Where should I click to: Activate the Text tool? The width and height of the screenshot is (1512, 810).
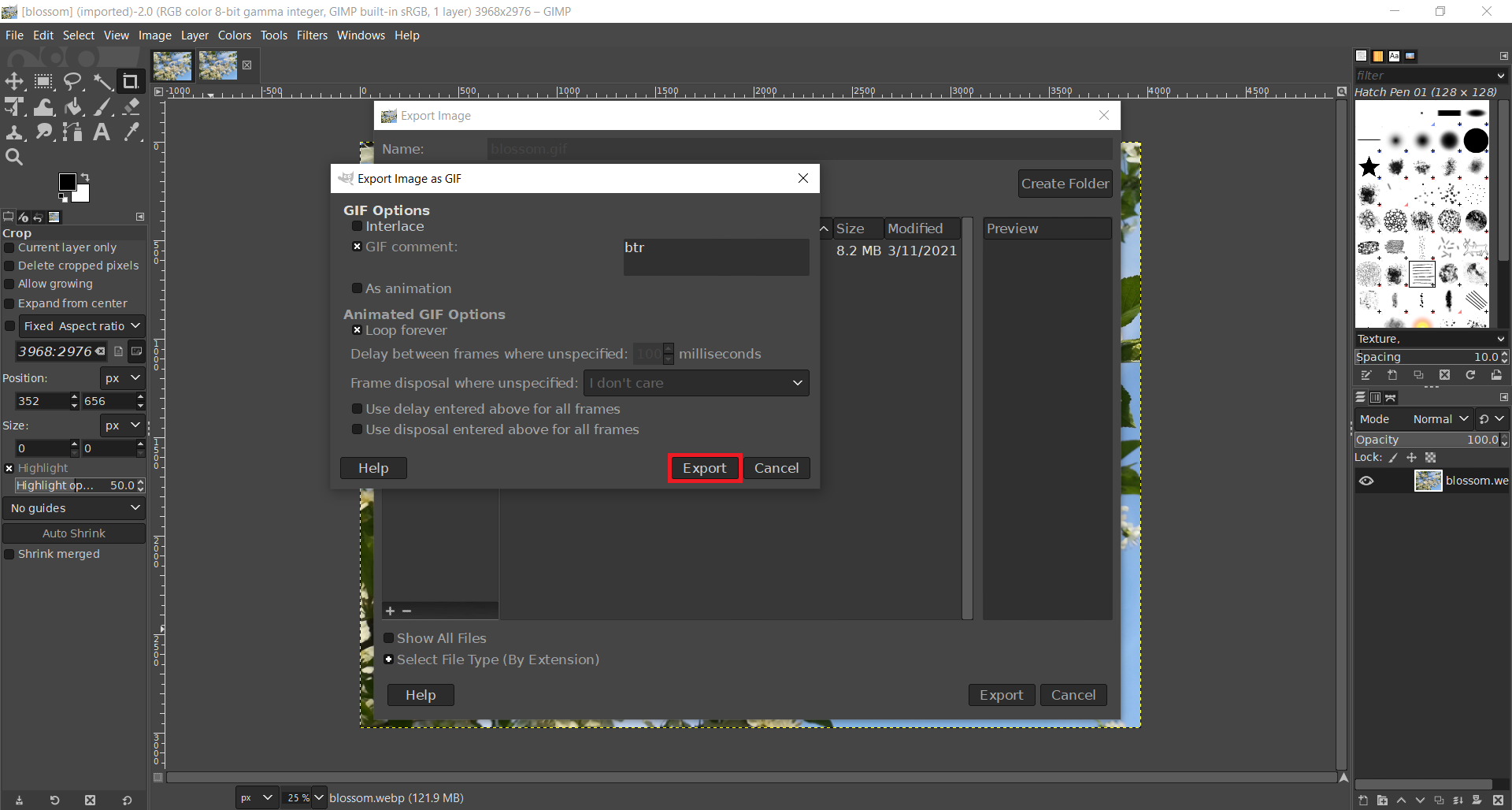(x=102, y=132)
